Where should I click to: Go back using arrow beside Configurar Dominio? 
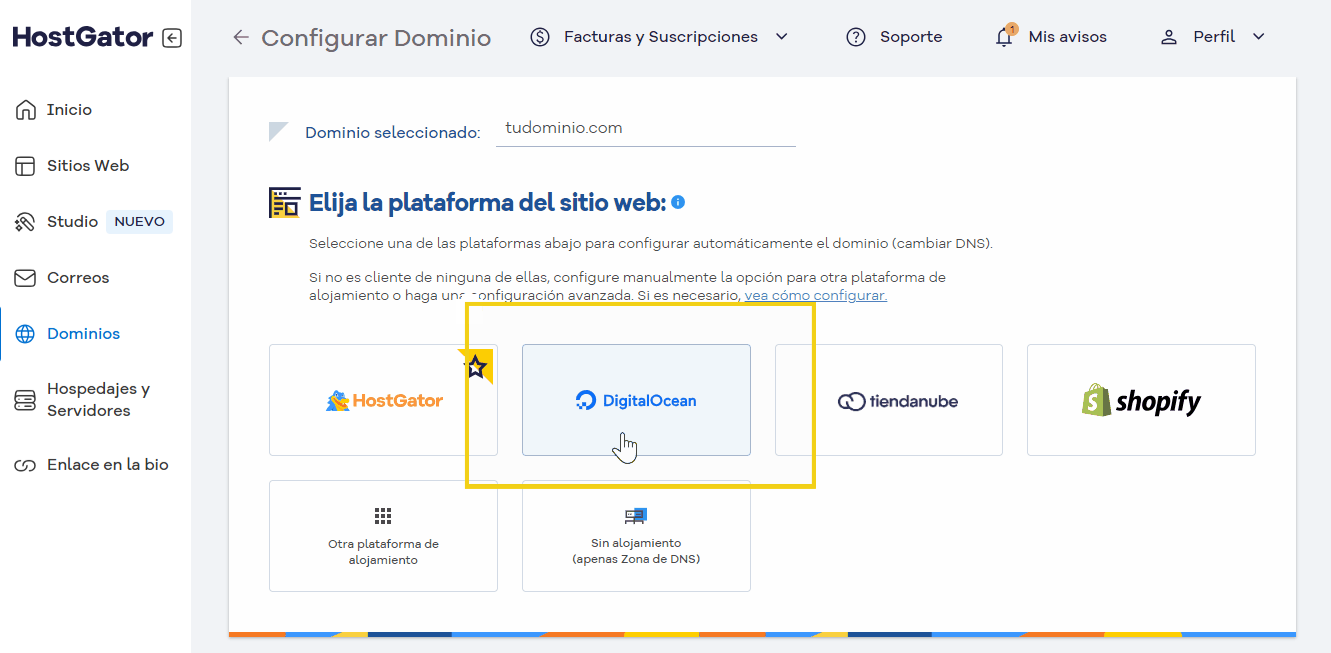[x=240, y=38]
